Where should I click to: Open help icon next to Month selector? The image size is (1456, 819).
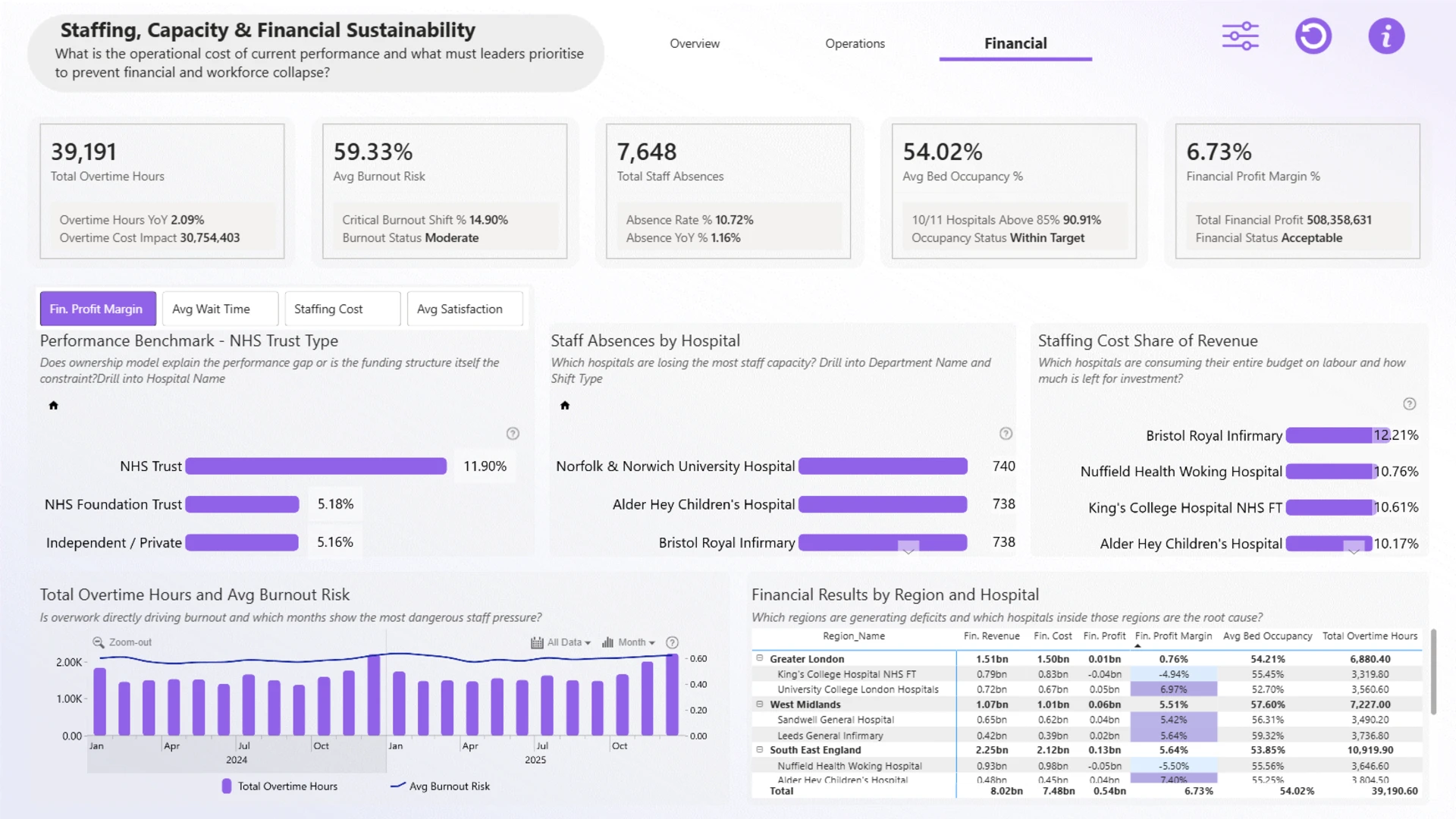672,642
